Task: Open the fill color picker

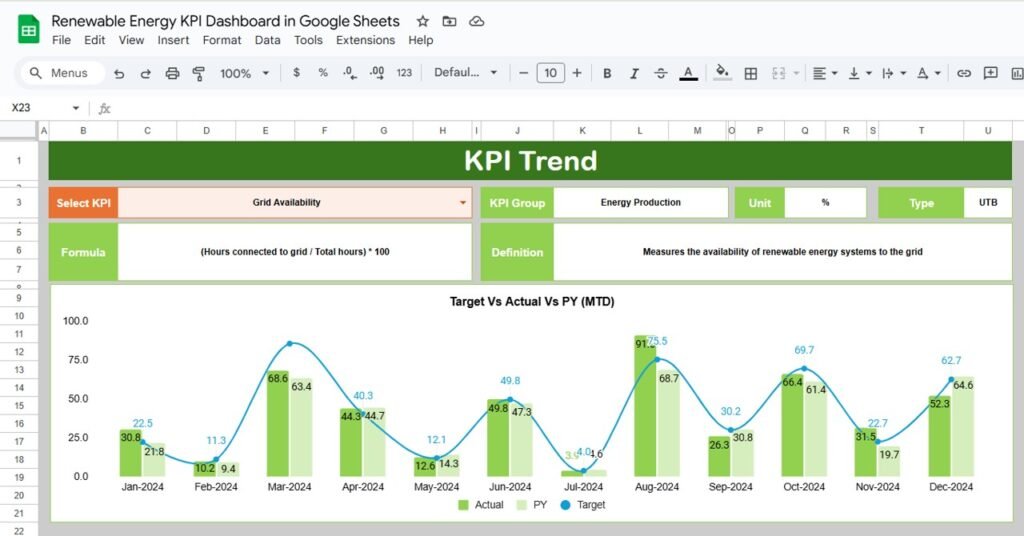Action: pos(722,72)
